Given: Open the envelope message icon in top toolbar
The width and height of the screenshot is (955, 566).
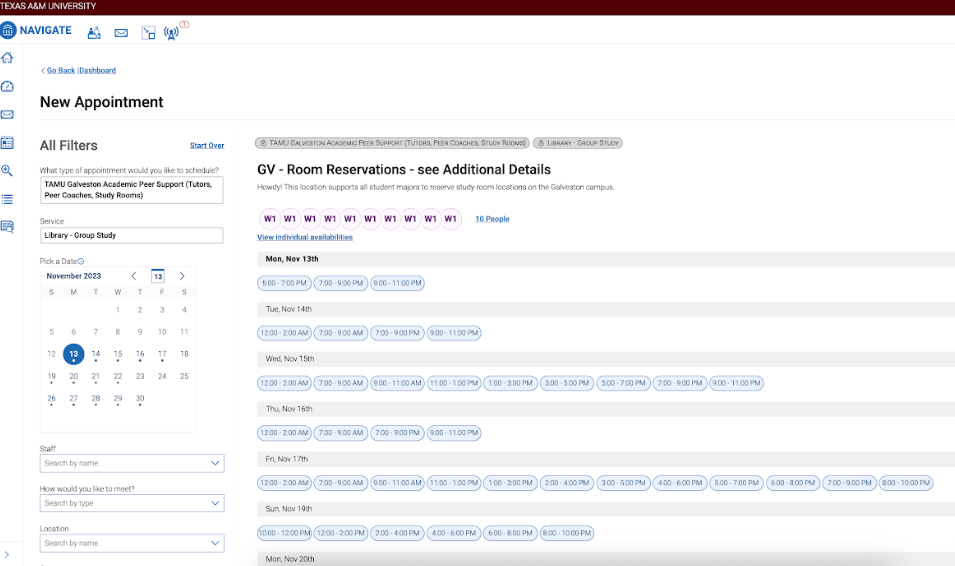Looking at the screenshot, I should 121,33.
